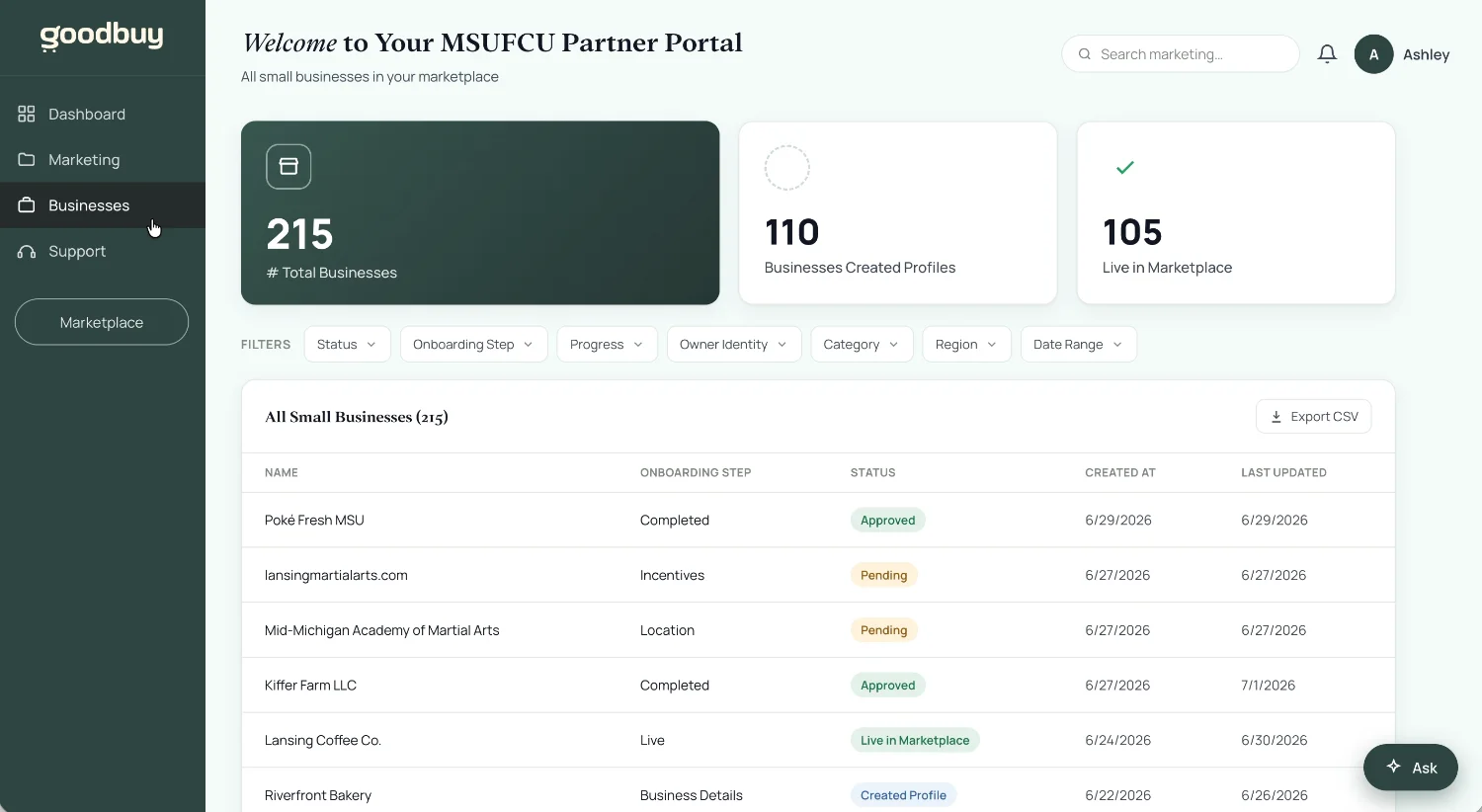This screenshot has width=1482, height=812.
Task: Open the Onboarding Step filter dropdown
Action: point(474,344)
